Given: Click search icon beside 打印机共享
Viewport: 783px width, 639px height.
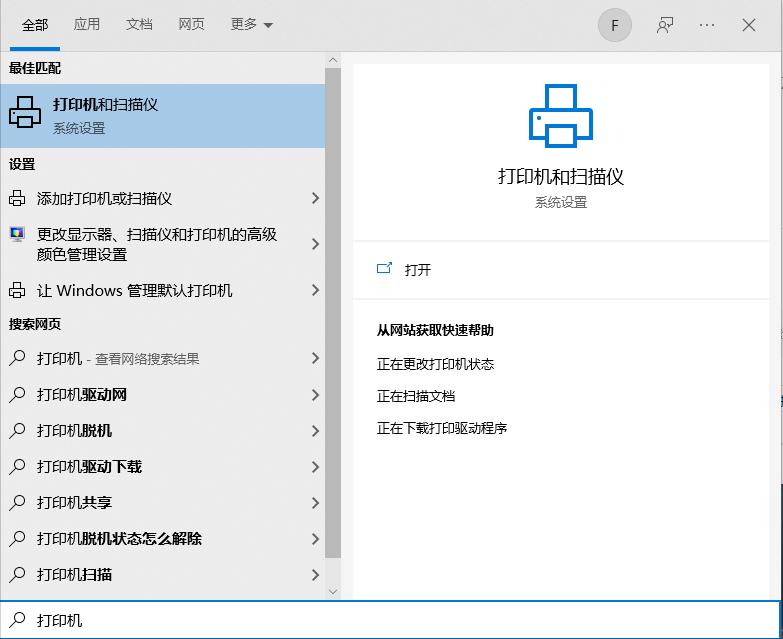Looking at the screenshot, I should pos(17,502).
